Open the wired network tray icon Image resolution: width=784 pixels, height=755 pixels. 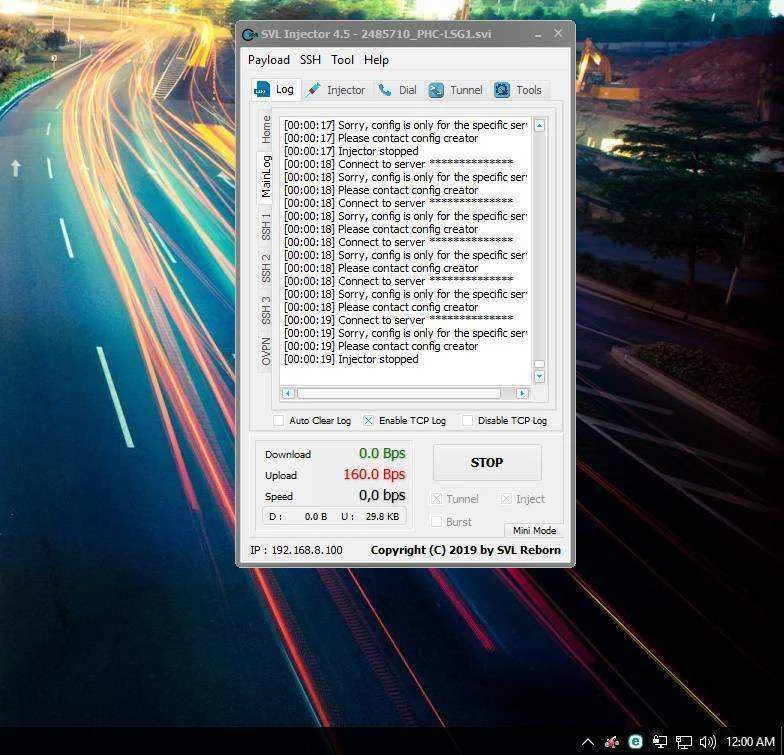[684, 742]
